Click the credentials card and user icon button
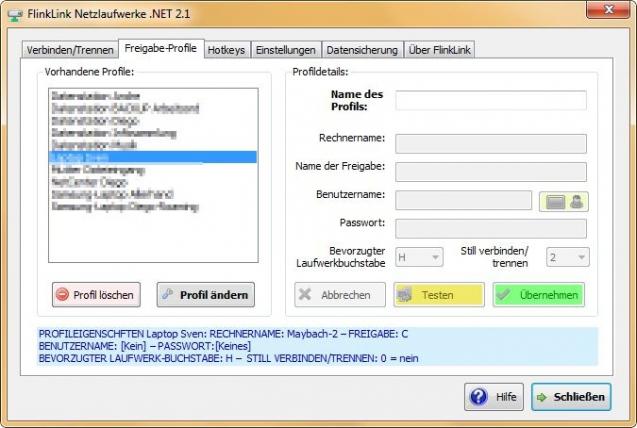Screen dimensions: 637x428 563,201
